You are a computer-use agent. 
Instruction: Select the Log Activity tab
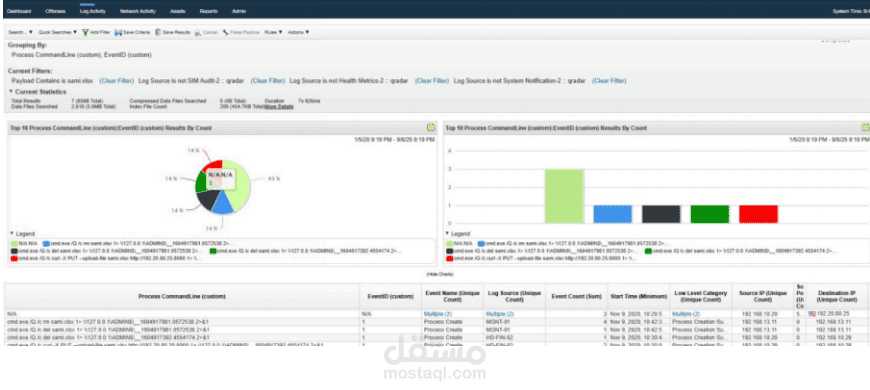93,11
